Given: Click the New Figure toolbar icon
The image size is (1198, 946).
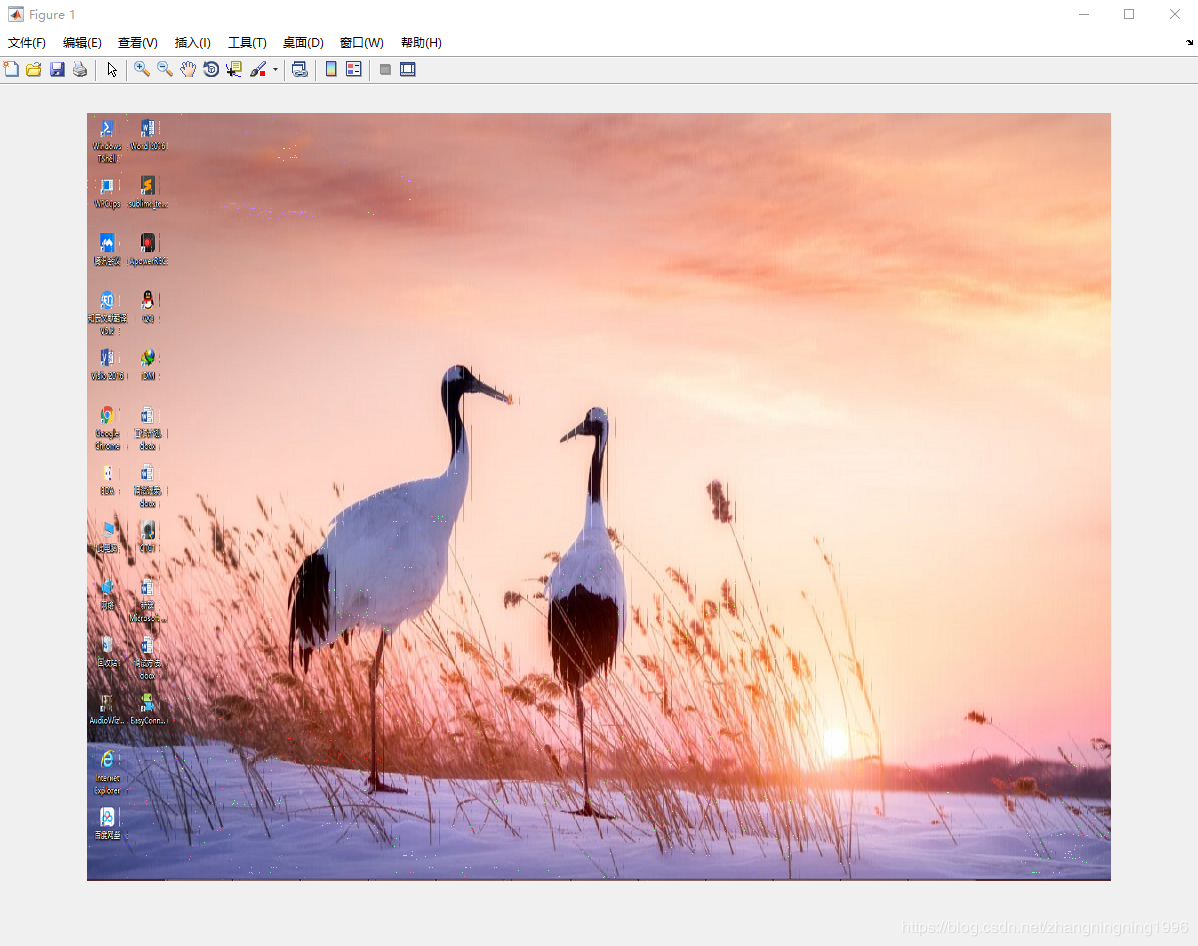Looking at the screenshot, I should (x=11, y=70).
